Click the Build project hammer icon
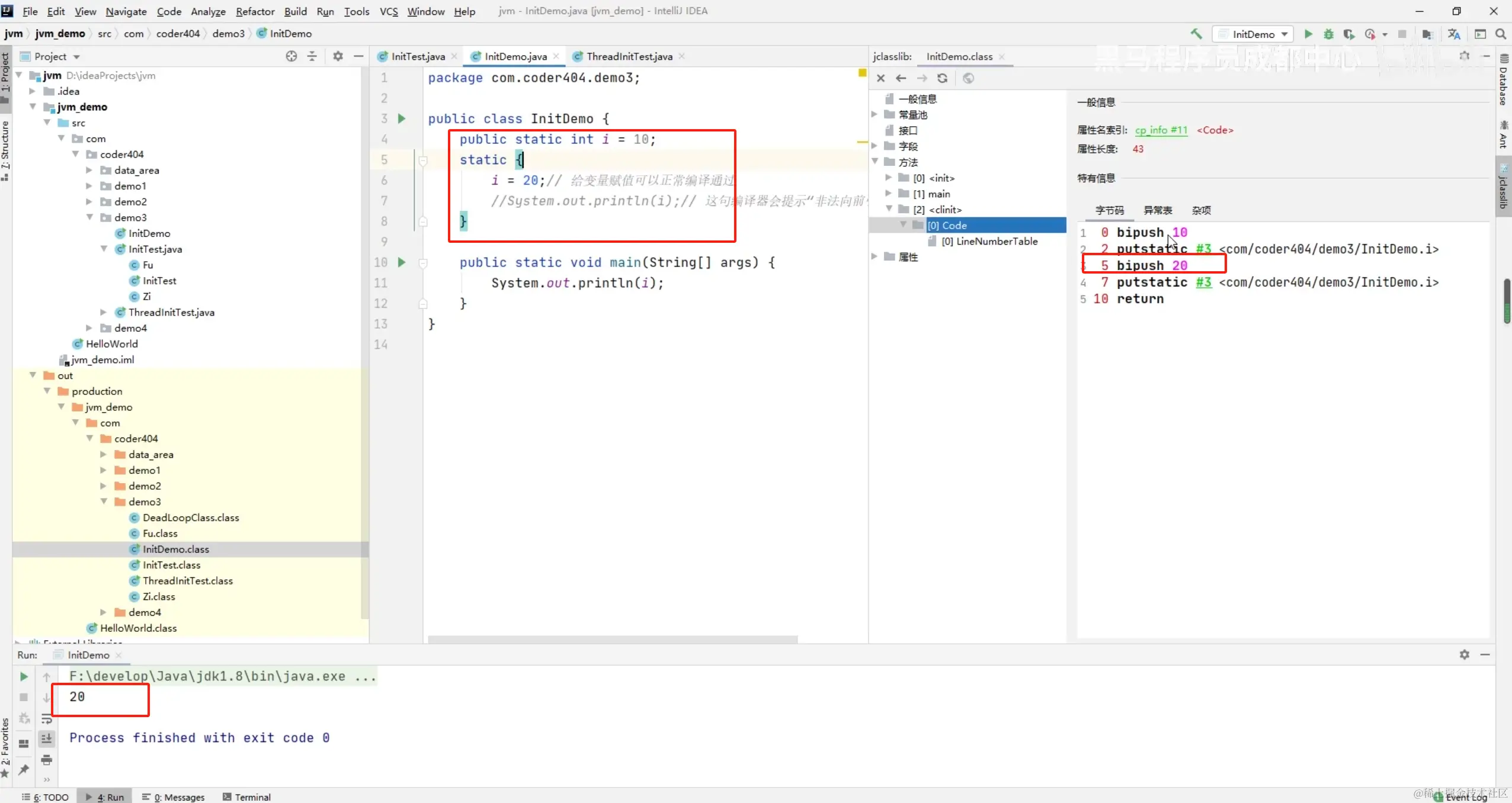Image resolution: width=1512 pixels, height=803 pixels. tap(1196, 34)
